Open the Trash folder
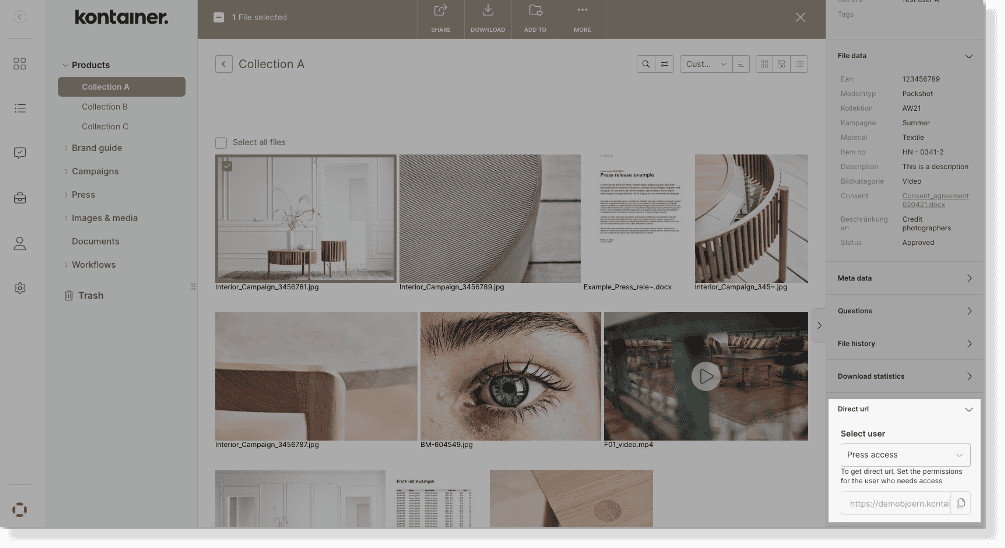This screenshot has height=548, width=1005. click(90, 296)
